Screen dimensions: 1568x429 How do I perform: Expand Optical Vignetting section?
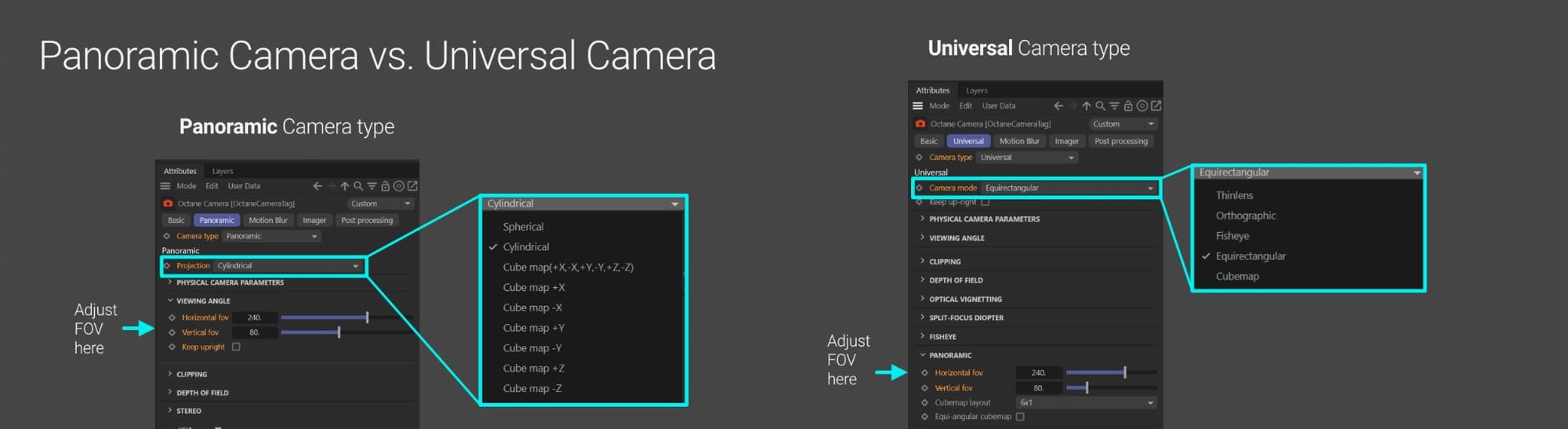point(960,299)
